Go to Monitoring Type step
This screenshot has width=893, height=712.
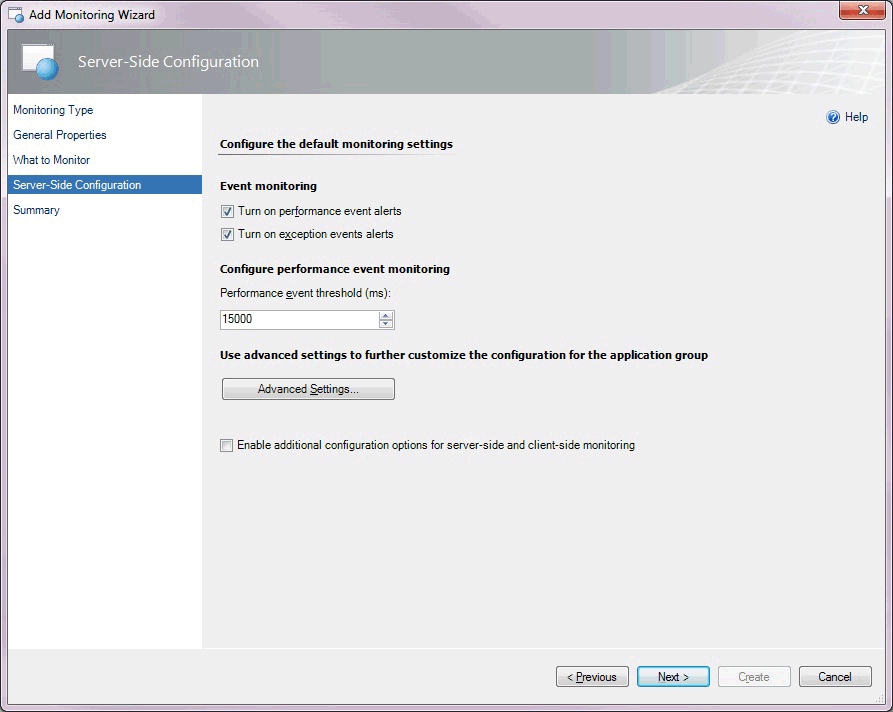[53, 110]
